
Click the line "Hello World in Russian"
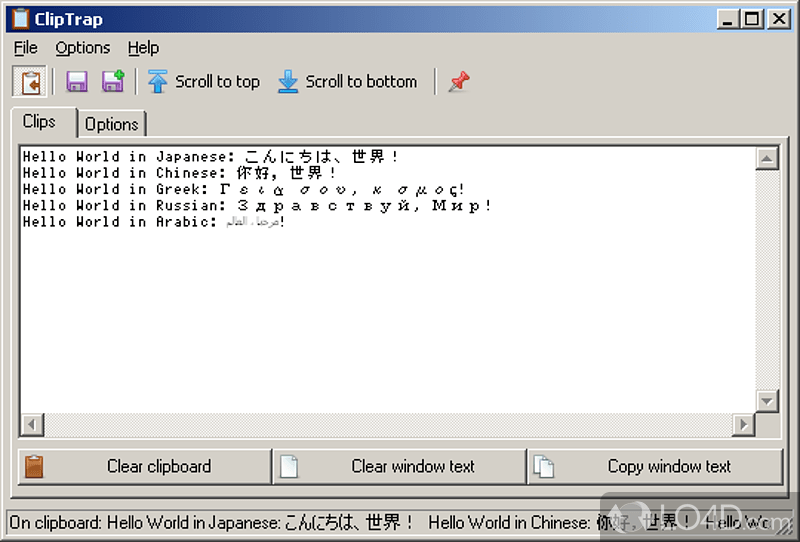pos(257,205)
